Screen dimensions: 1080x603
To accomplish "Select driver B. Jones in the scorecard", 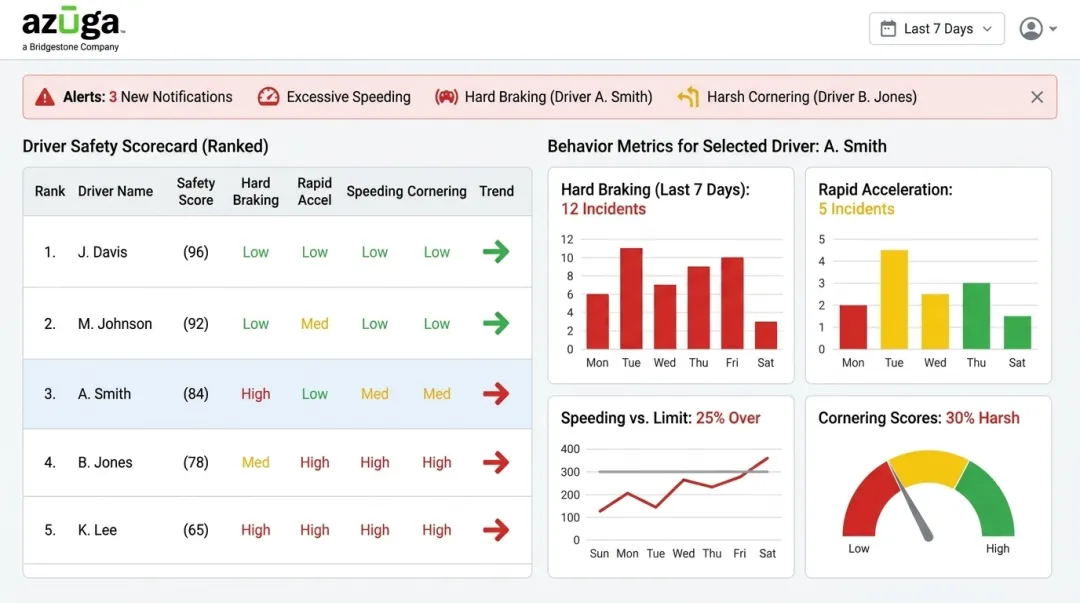I will [277, 462].
